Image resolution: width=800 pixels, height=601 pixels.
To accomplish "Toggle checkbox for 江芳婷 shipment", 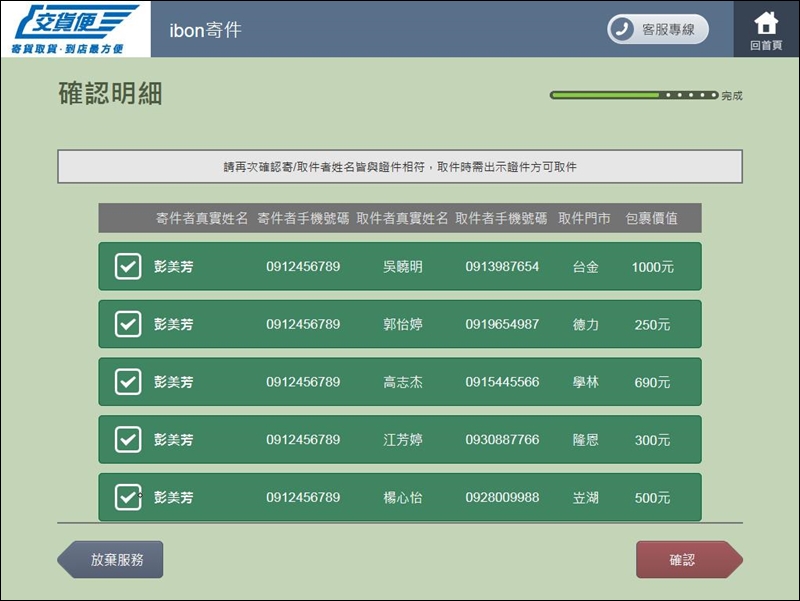I will [x=128, y=440].
